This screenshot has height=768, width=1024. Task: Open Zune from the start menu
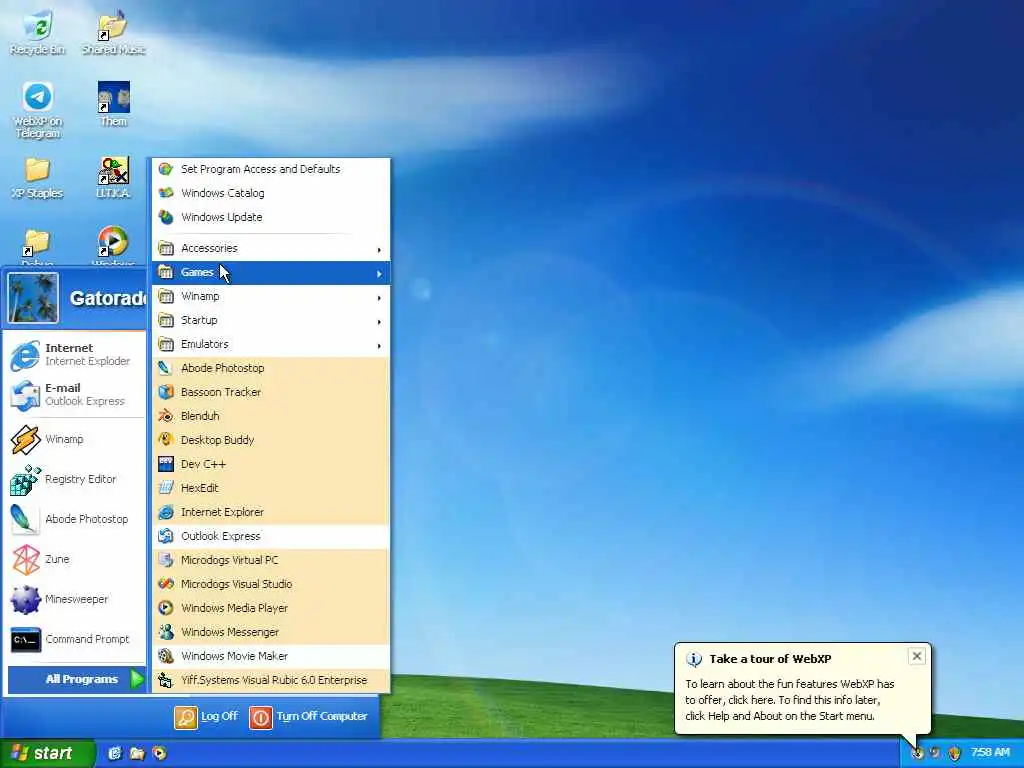(74, 559)
